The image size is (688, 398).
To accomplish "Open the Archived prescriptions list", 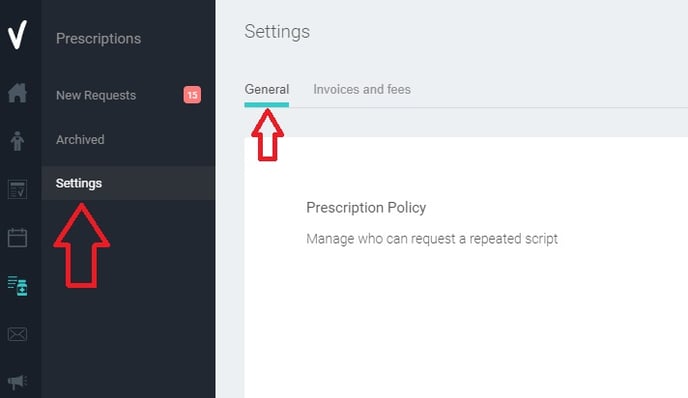I will tap(80, 140).
